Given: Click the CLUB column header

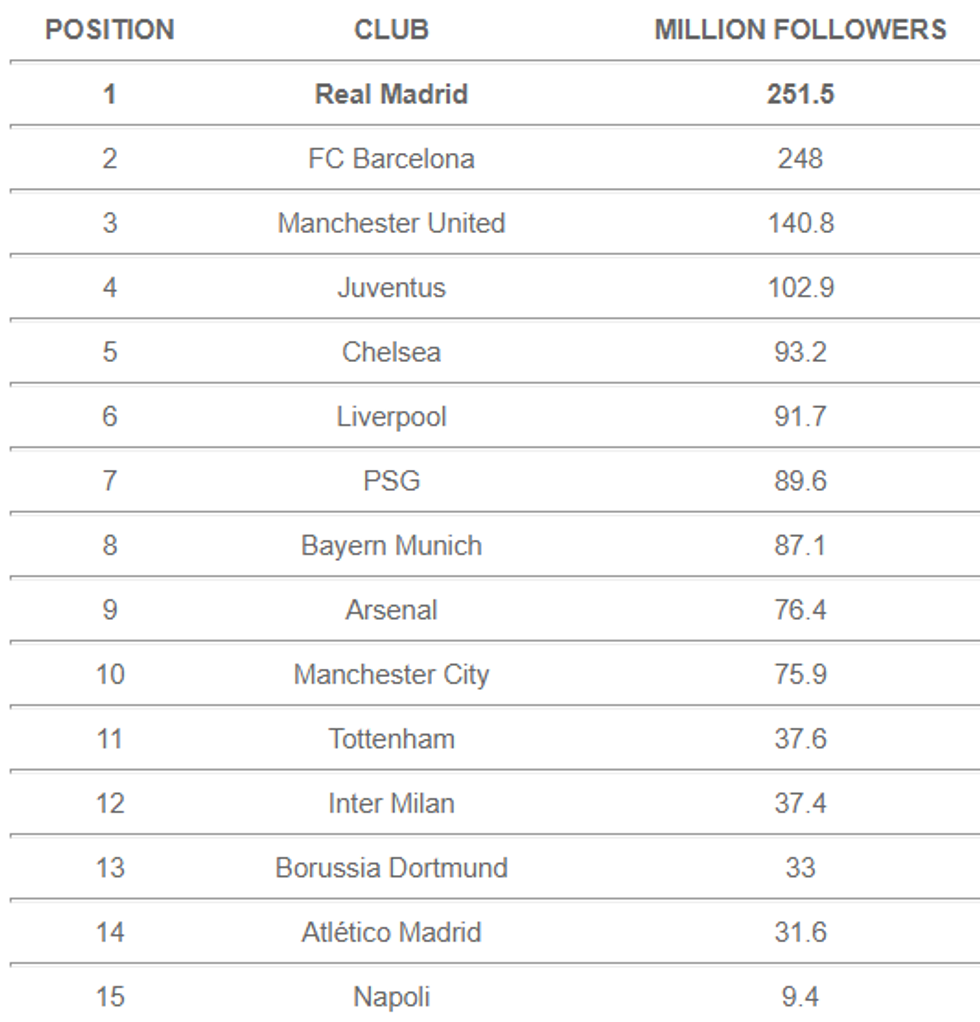Looking at the screenshot, I should [391, 30].
